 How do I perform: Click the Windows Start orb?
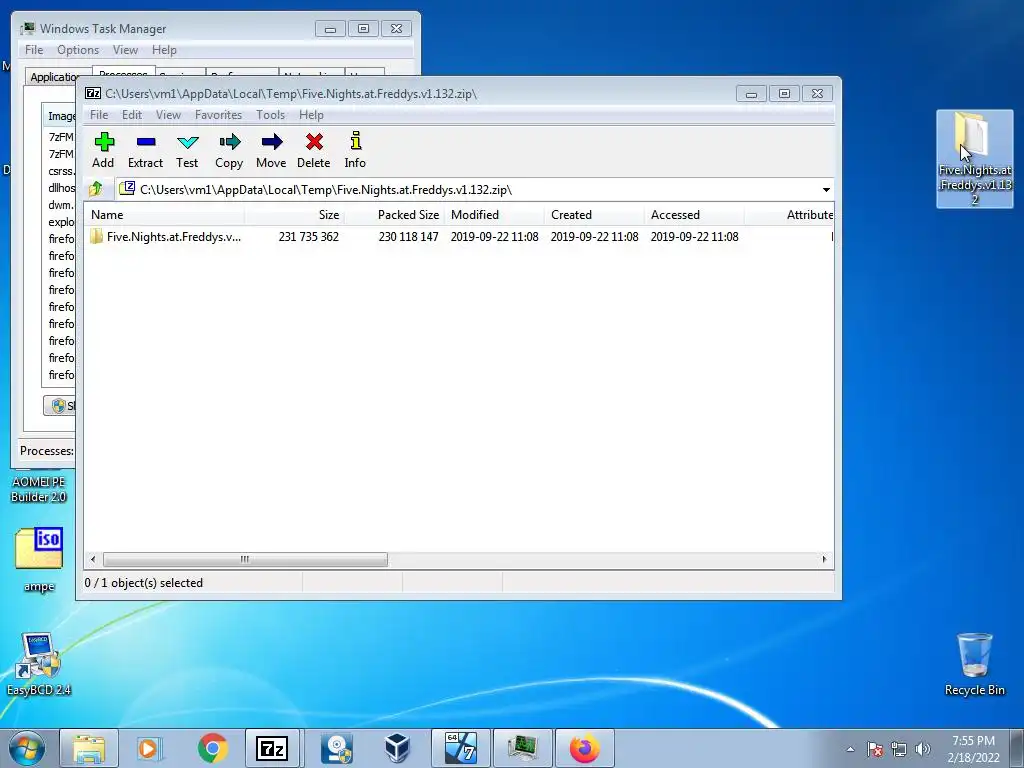click(27, 748)
